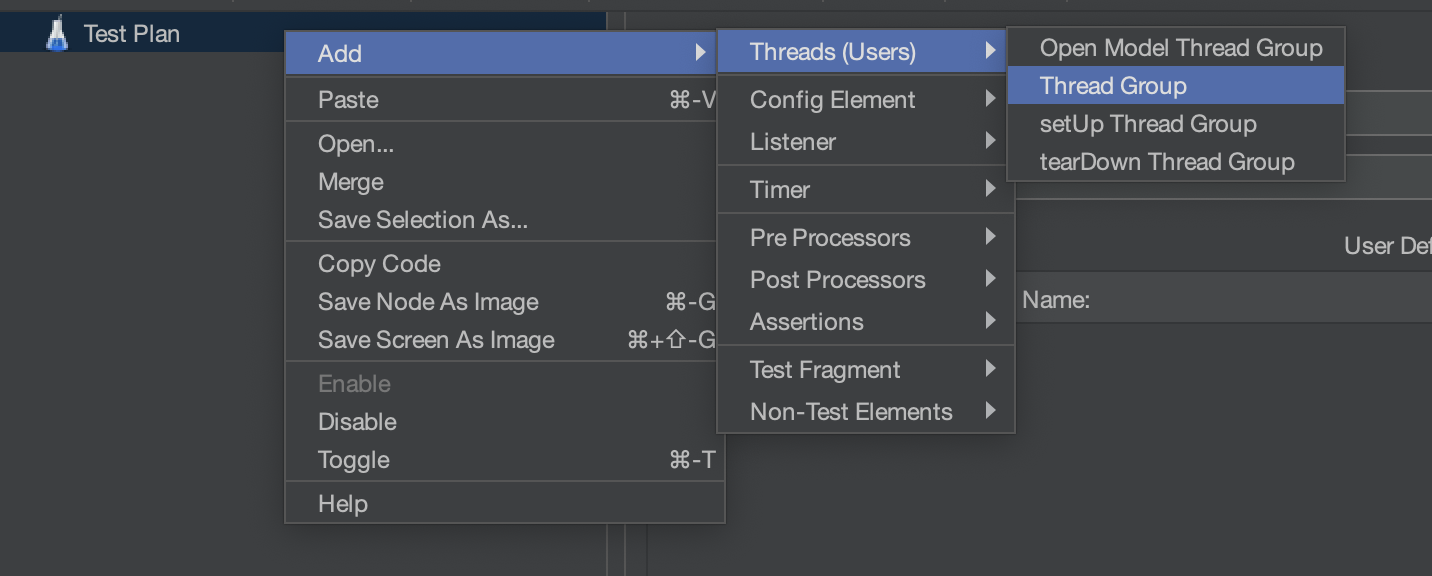
Task: Expand the Timer submenu
Action: [779, 190]
